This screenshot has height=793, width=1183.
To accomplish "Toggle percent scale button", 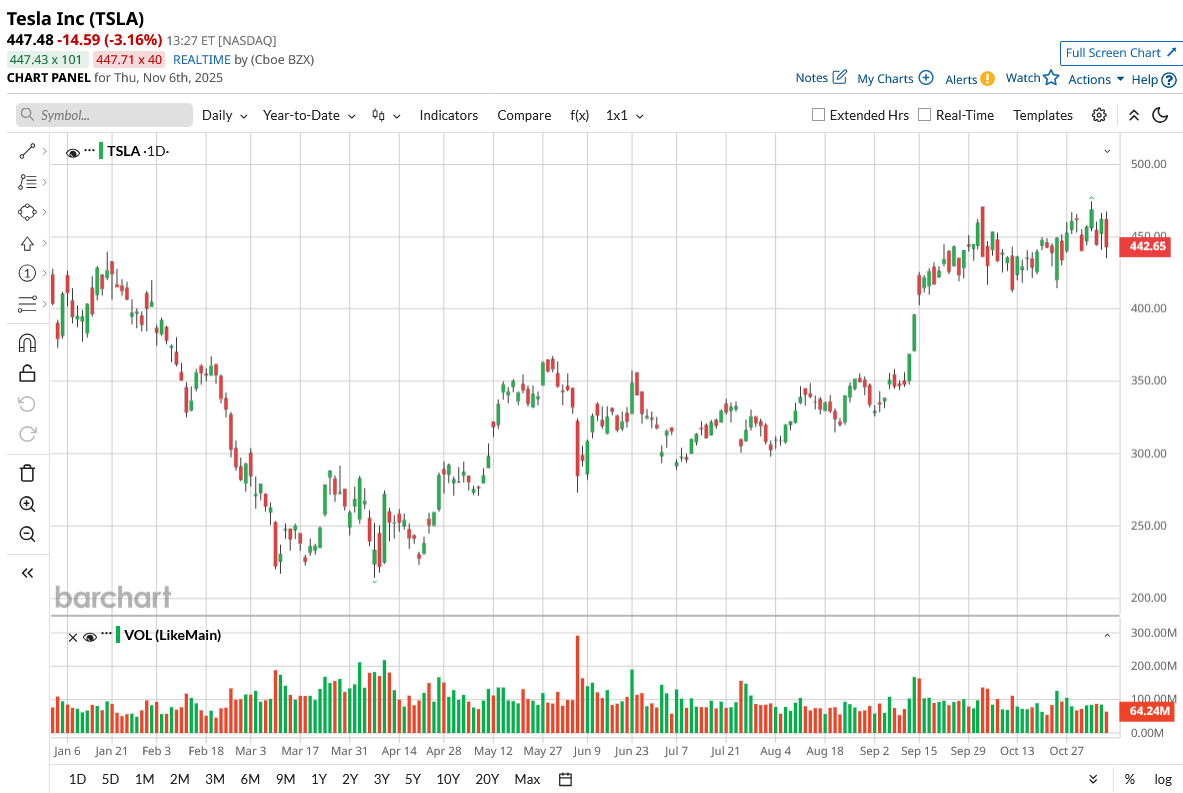I will coord(1129,779).
